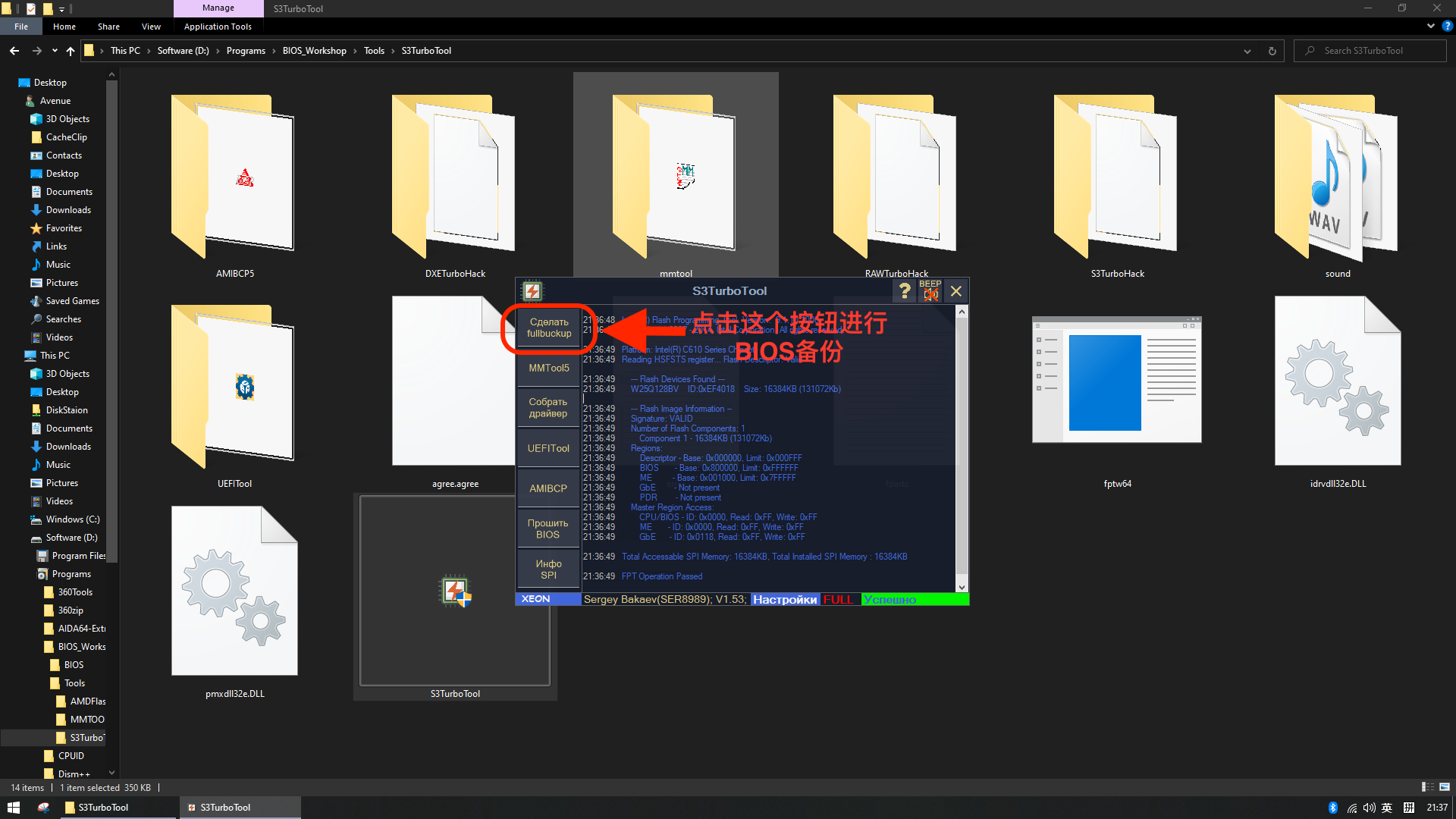This screenshot has height=819, width=1456.
Task: Select the S3TurboHack folder icon
Action: click(x=1117, y=177)
